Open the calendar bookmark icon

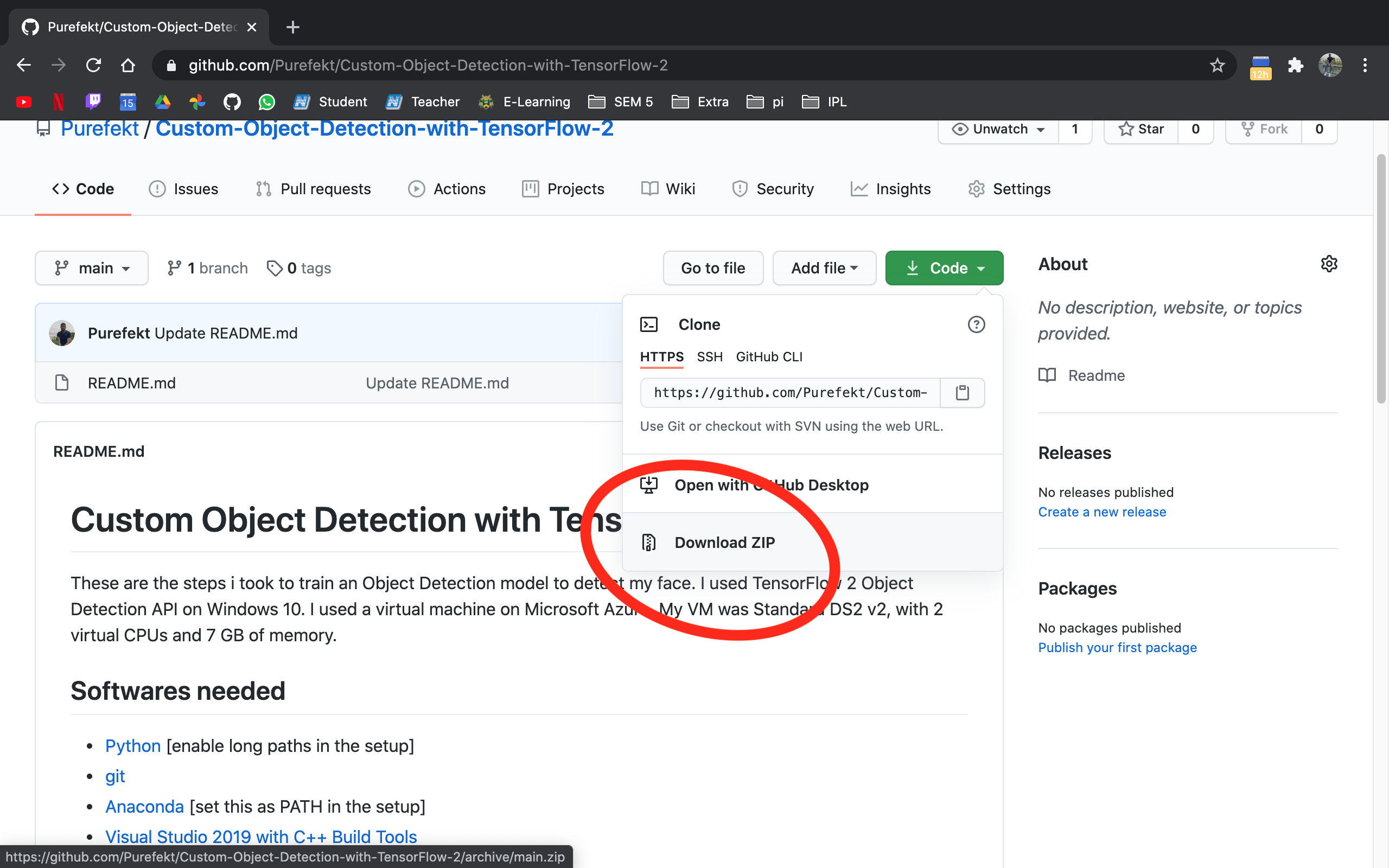(128, 101)
